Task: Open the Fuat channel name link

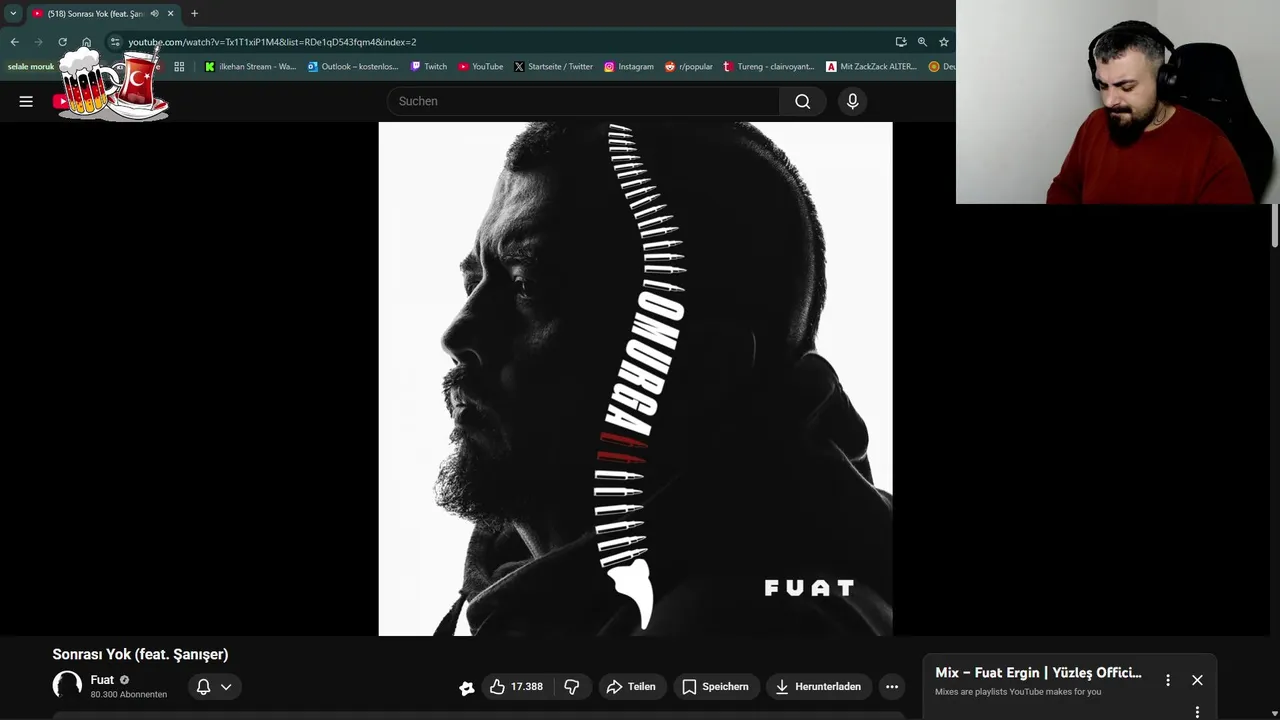Action: [102, 680]
